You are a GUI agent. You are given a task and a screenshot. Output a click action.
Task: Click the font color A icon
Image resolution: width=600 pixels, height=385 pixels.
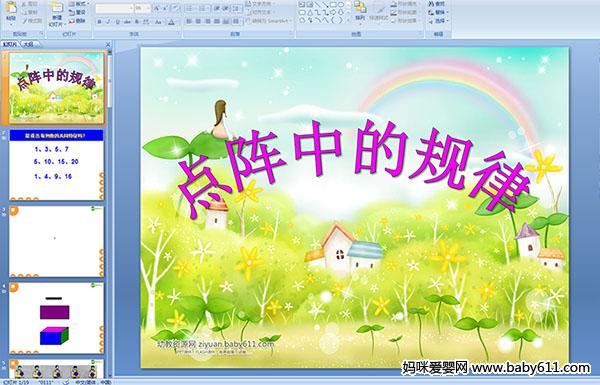[x=171, y=22]
